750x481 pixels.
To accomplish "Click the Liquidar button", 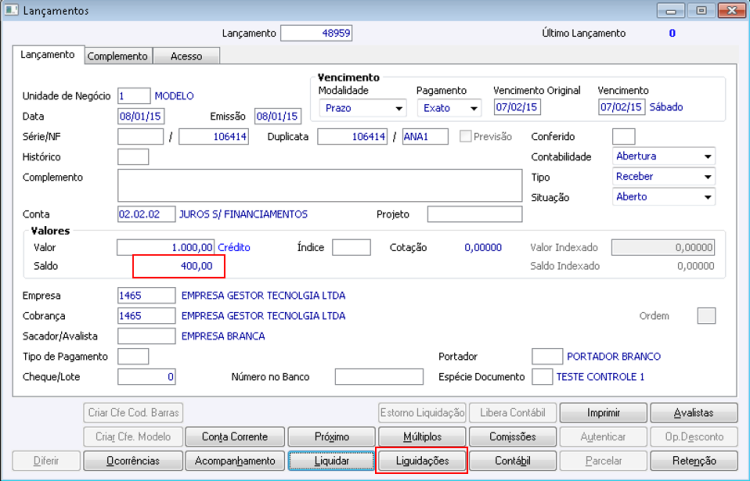I will pos(331,461).
